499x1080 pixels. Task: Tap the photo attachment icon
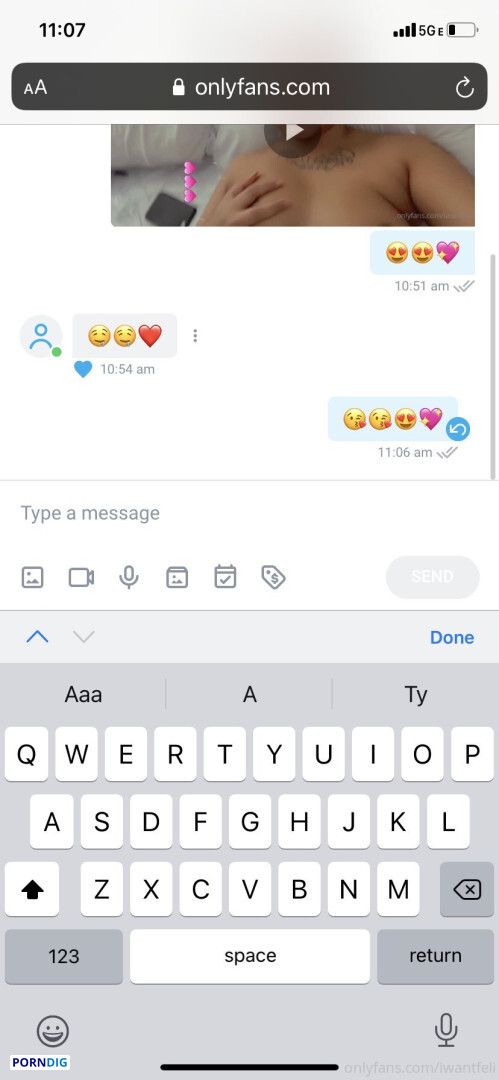(x=32, y=577)
